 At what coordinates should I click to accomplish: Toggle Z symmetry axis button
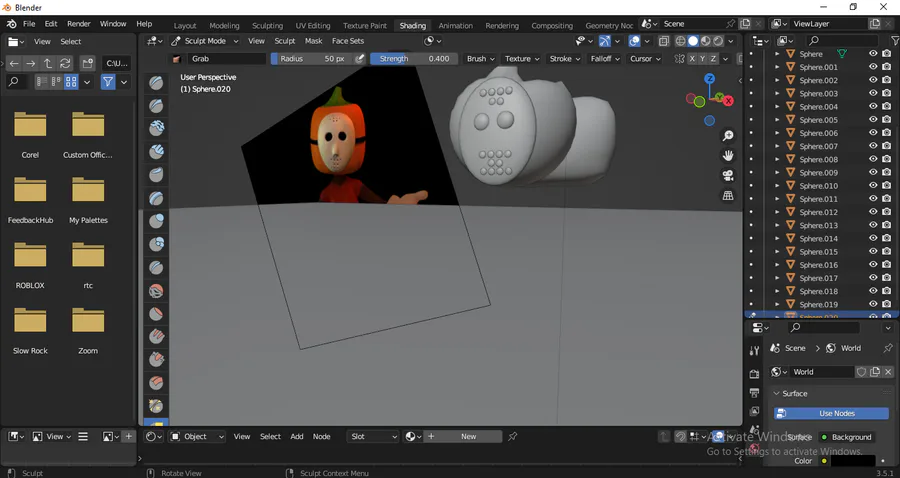pyautogui.click(x=713, y=59)
